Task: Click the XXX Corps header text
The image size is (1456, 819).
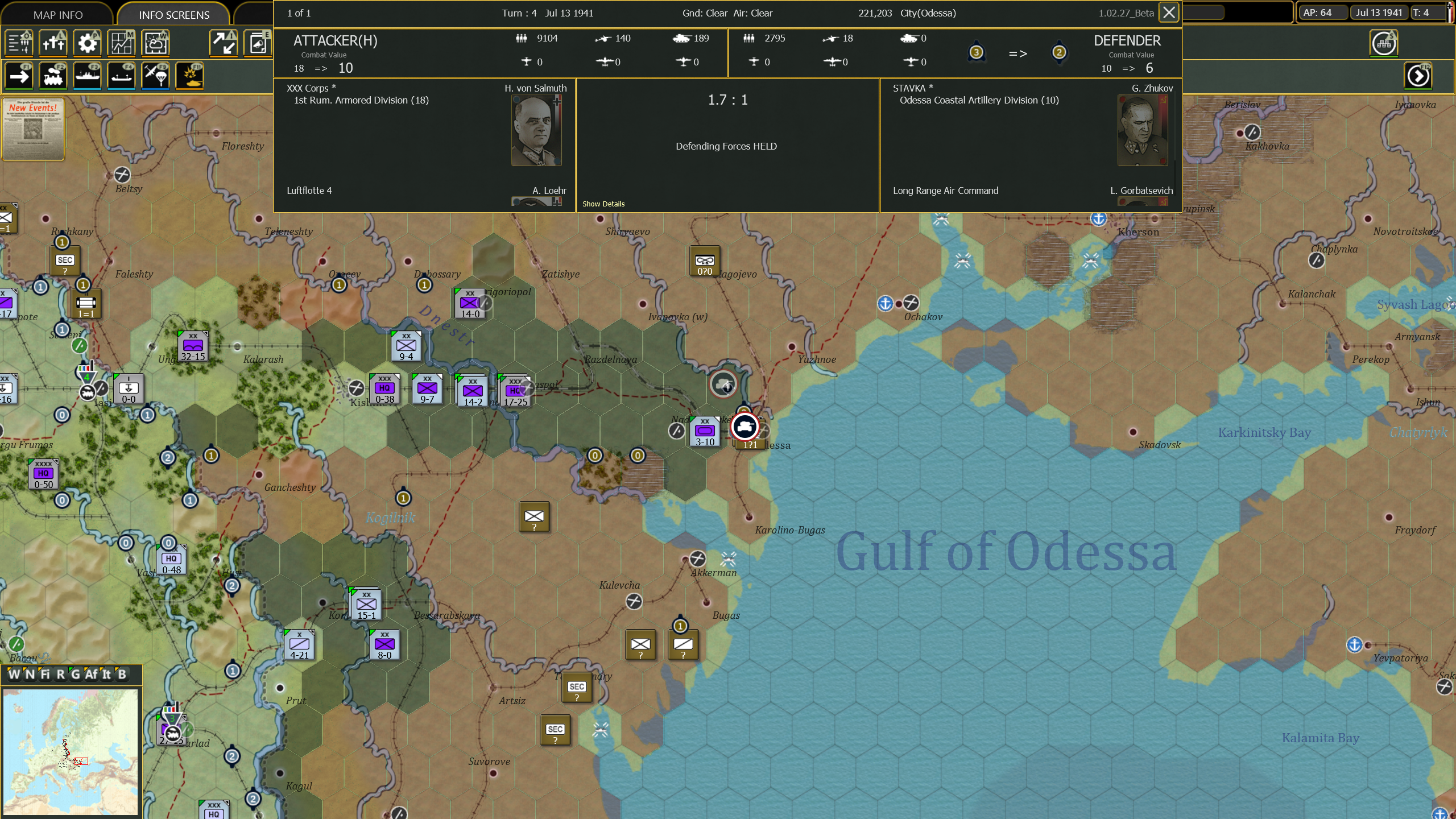Action: tap(311, 88)
